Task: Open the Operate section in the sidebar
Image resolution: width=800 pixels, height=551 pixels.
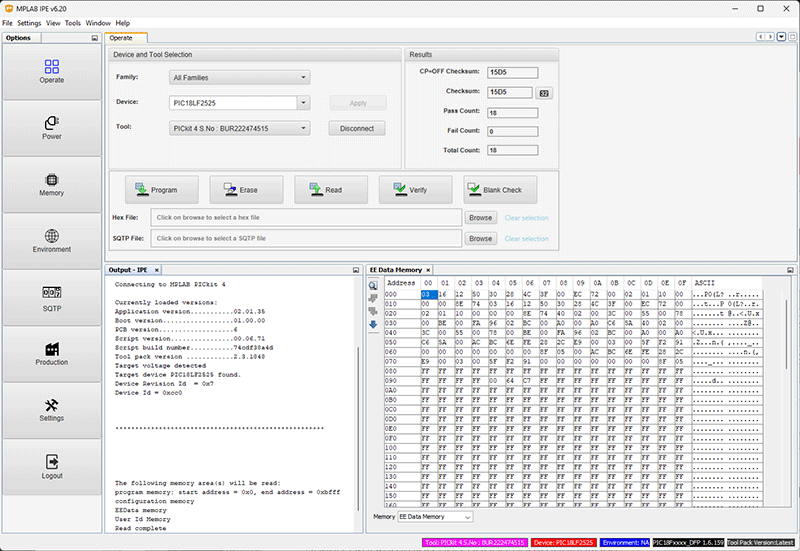Action: coord(52,71)
